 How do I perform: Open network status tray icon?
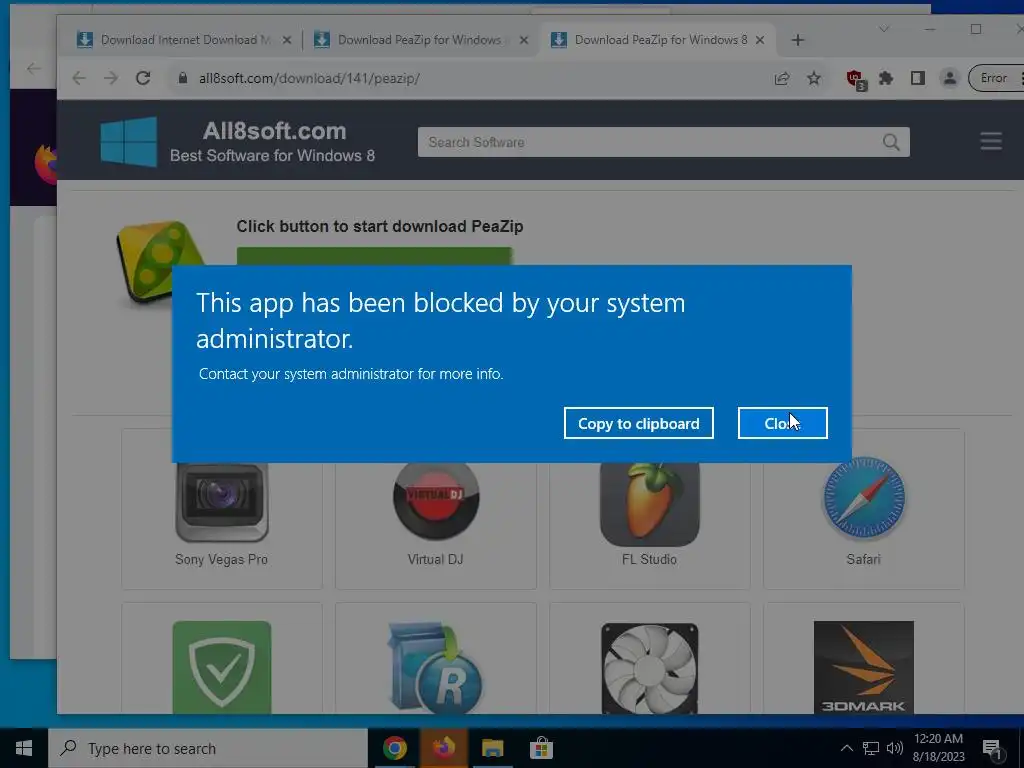pyautogui.click(x=871, y=748)
